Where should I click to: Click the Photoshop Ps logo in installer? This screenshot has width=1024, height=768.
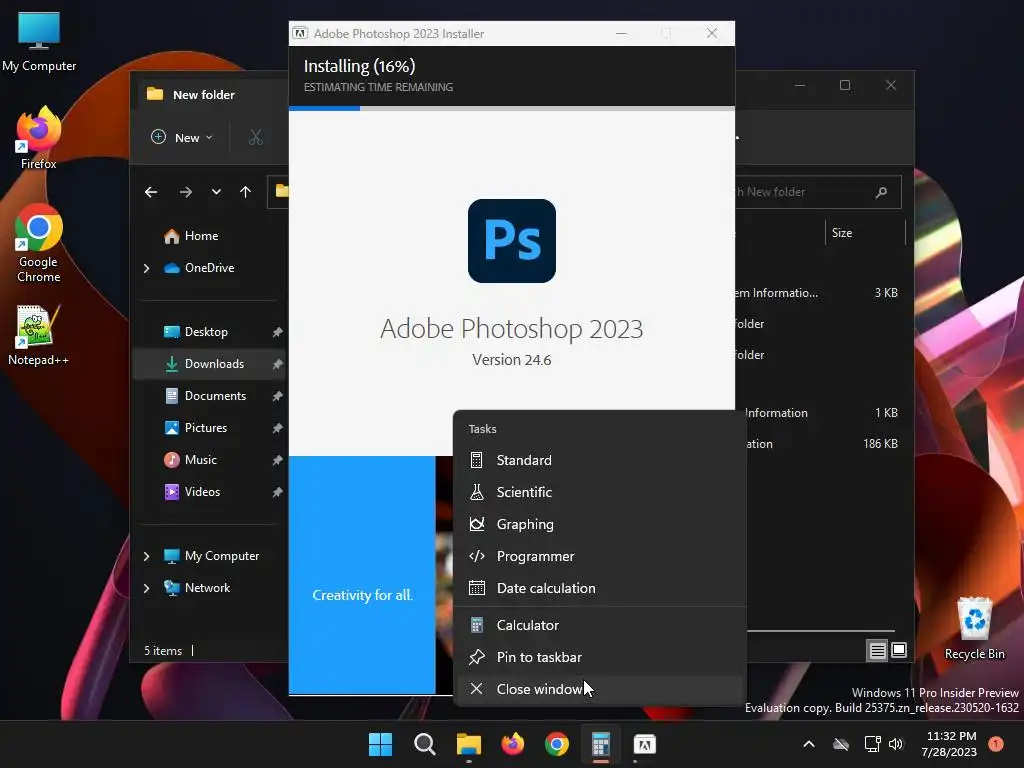(x=511, y=241)
